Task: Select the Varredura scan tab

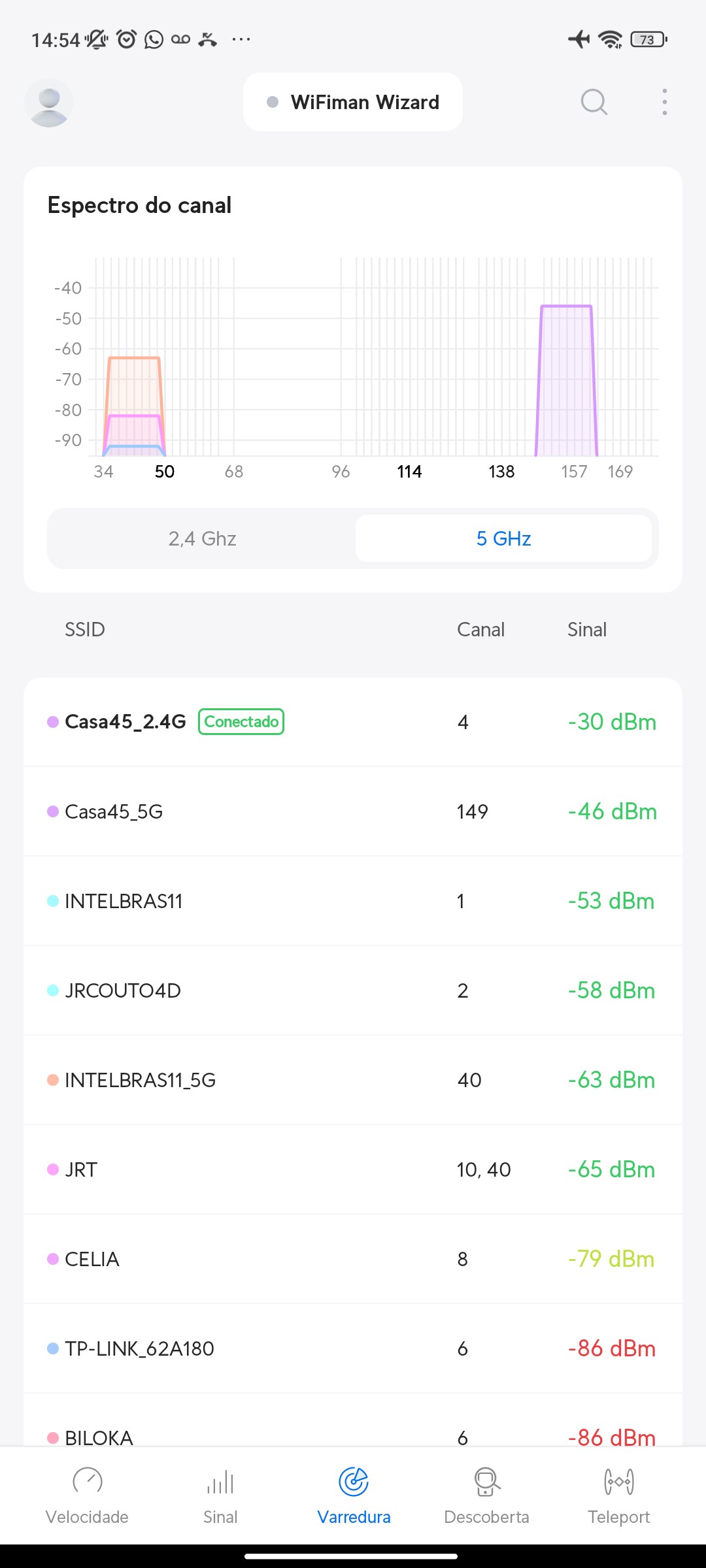Action: 354,1494
